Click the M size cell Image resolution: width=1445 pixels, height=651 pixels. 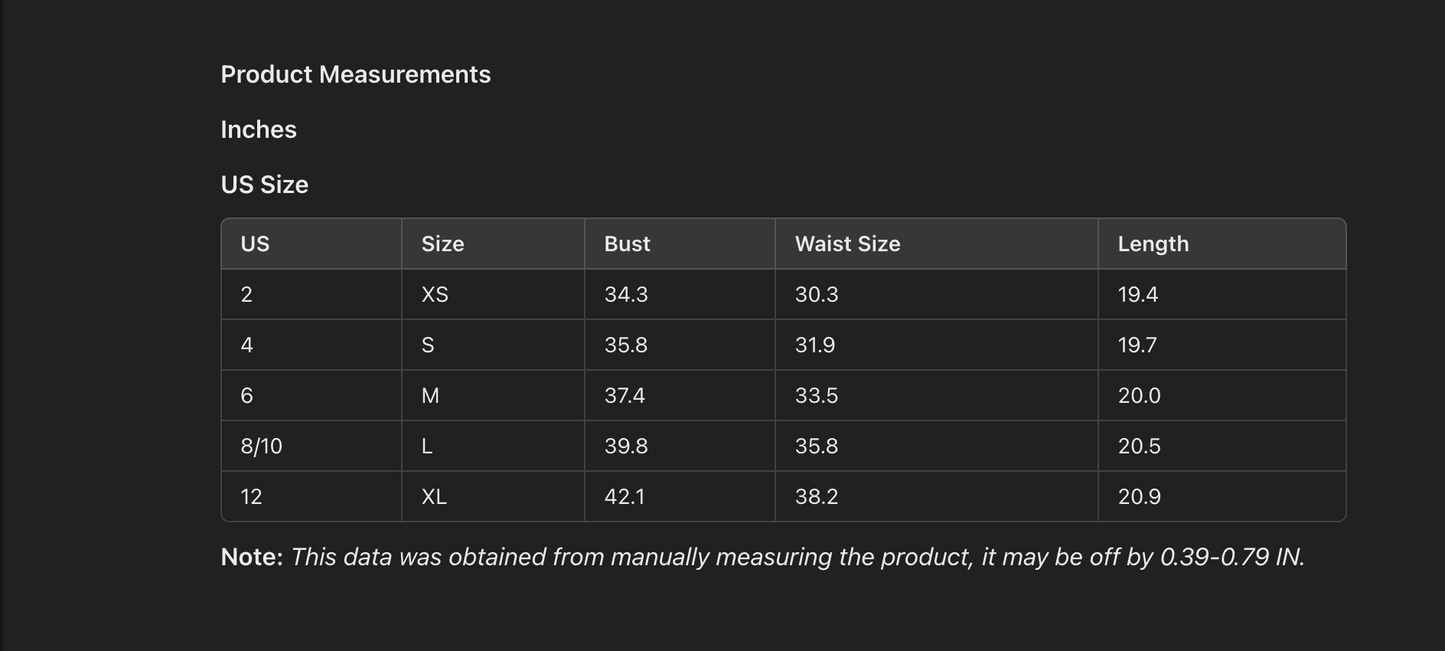click(430, 396)
